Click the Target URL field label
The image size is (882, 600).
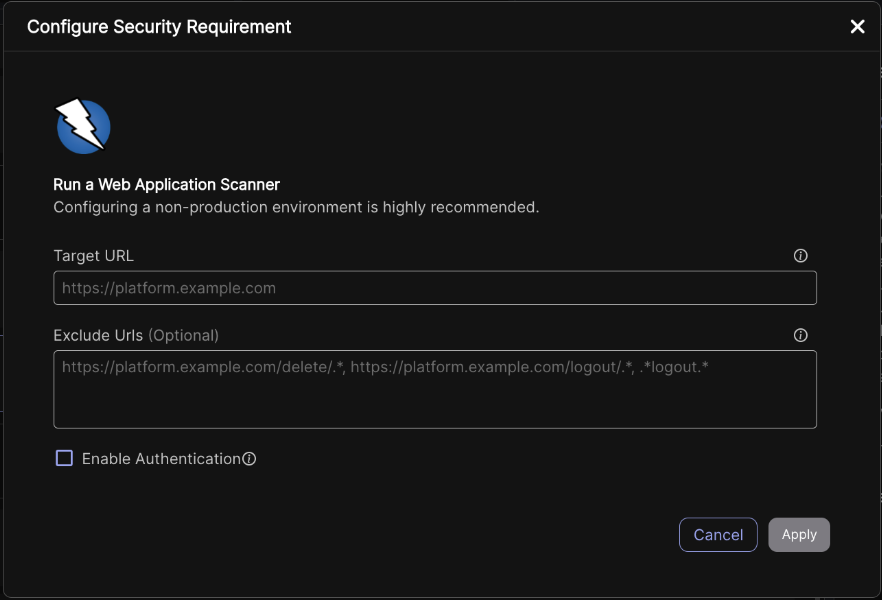pyautogui.click(x=93, y=256)
